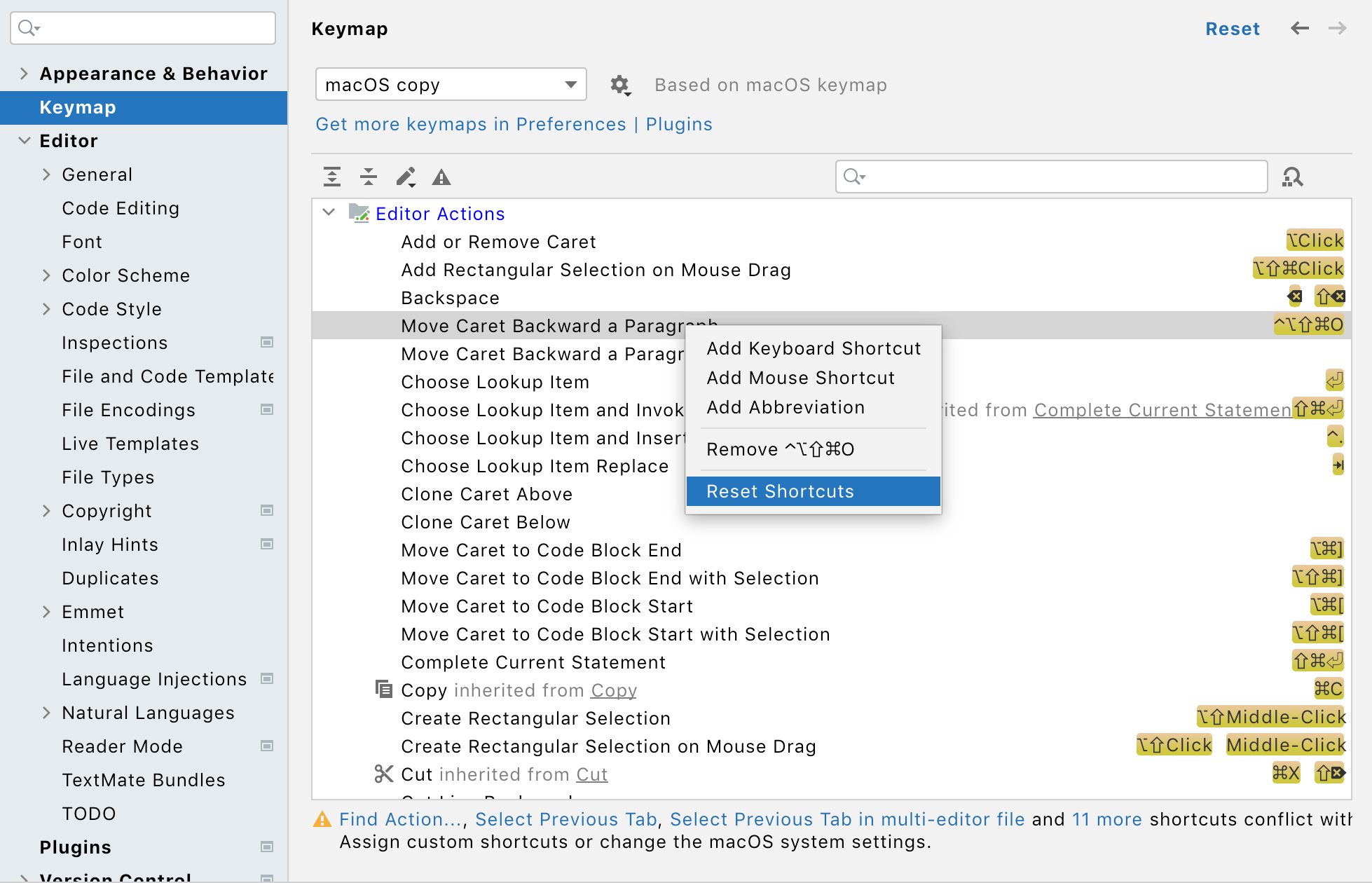Expand the General section in Editor
Screen dimensions: 1372x883
coord(48,174)
